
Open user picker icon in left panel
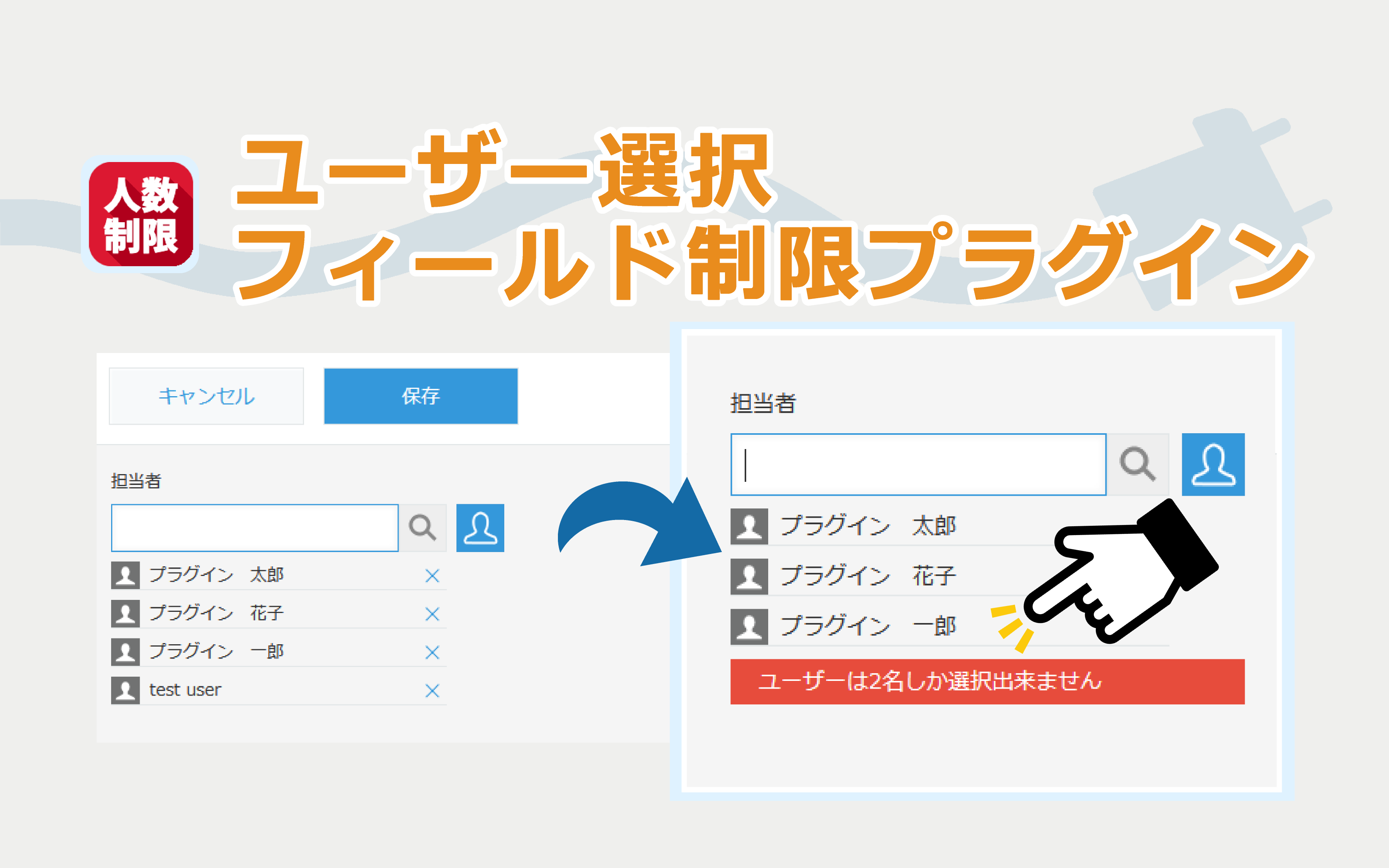pyautogui.click(x=480, y=528)
